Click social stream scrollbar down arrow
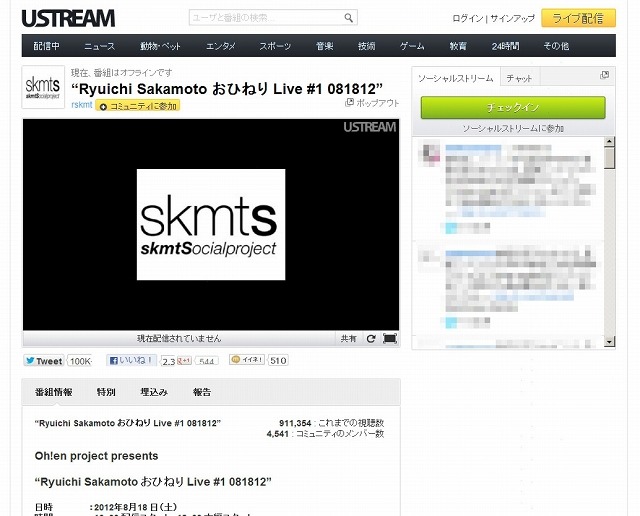This screenshot has width=640, height=516. pos(609,342)
